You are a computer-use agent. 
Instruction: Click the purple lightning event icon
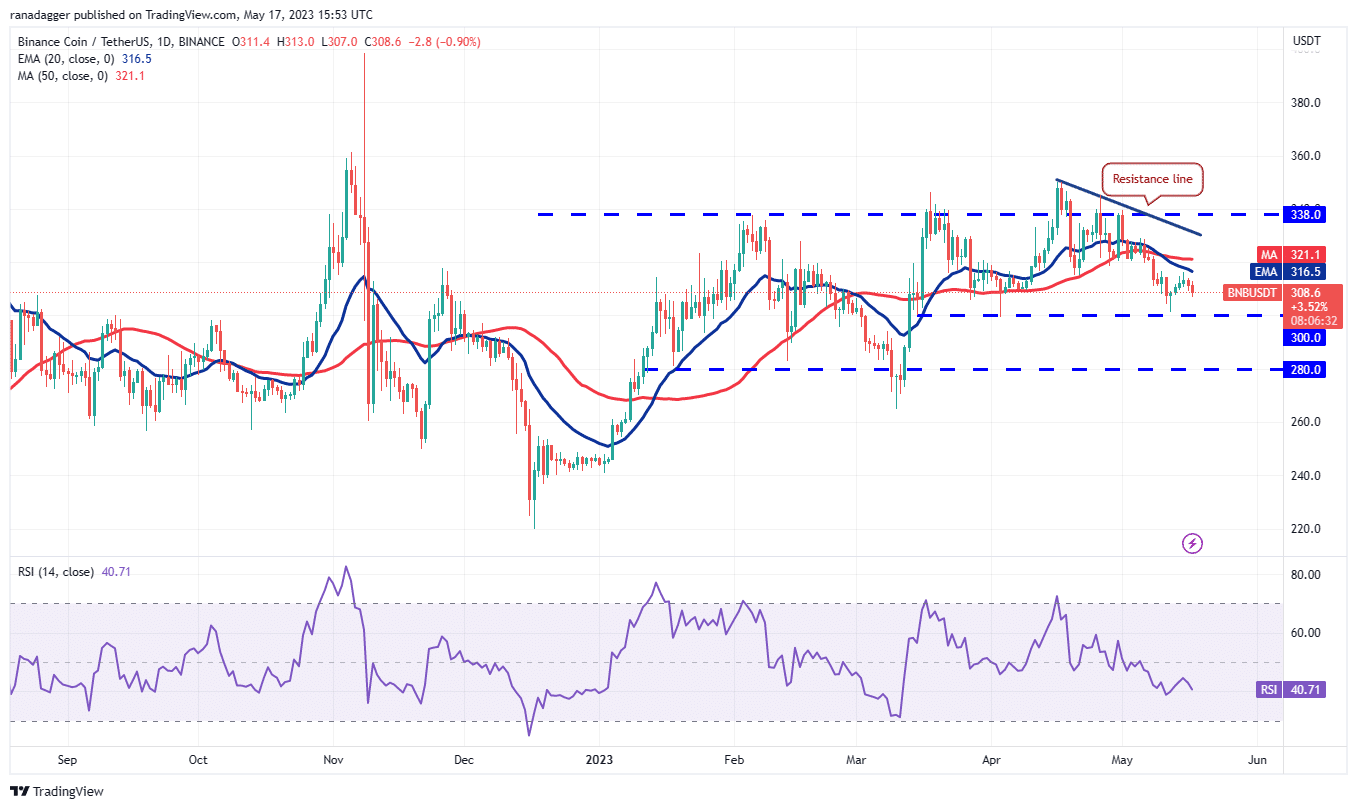tap(1192, 543)
